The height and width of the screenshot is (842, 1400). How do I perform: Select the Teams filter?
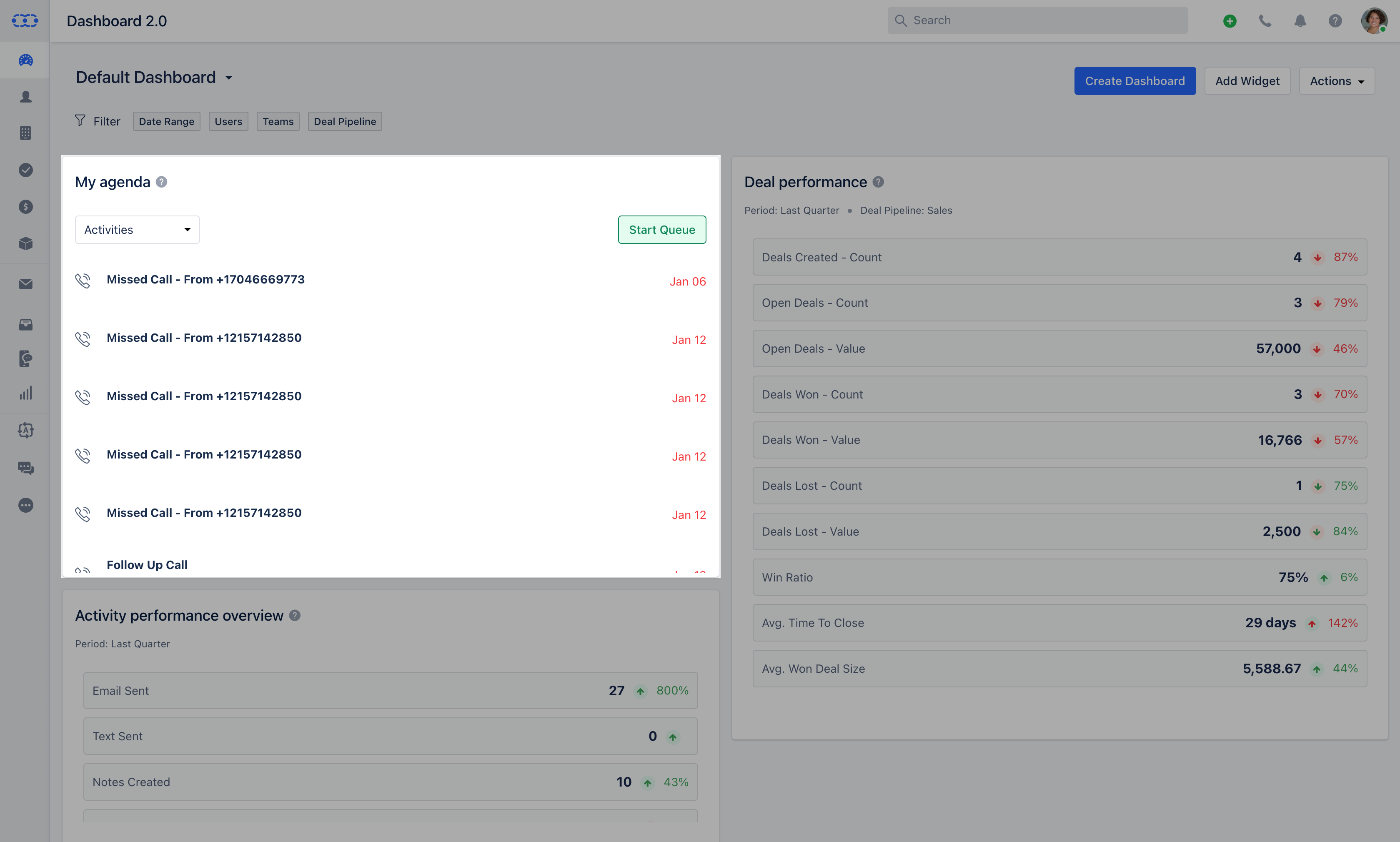coord(278,121)
